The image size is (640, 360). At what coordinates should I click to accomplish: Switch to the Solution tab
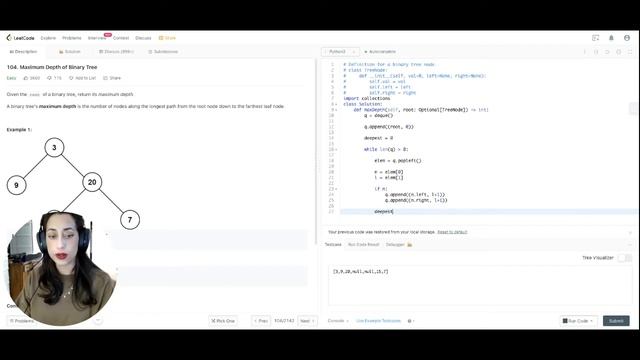coord(70,52)
